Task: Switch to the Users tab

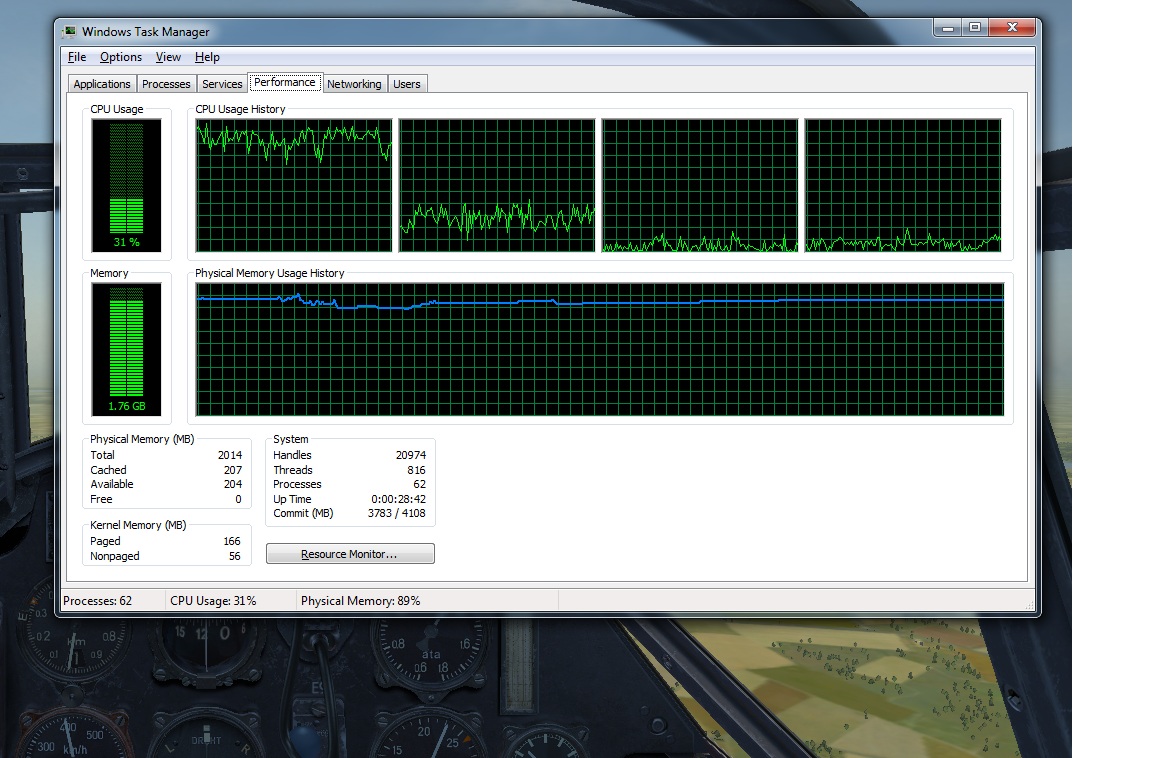Action: 407,84
